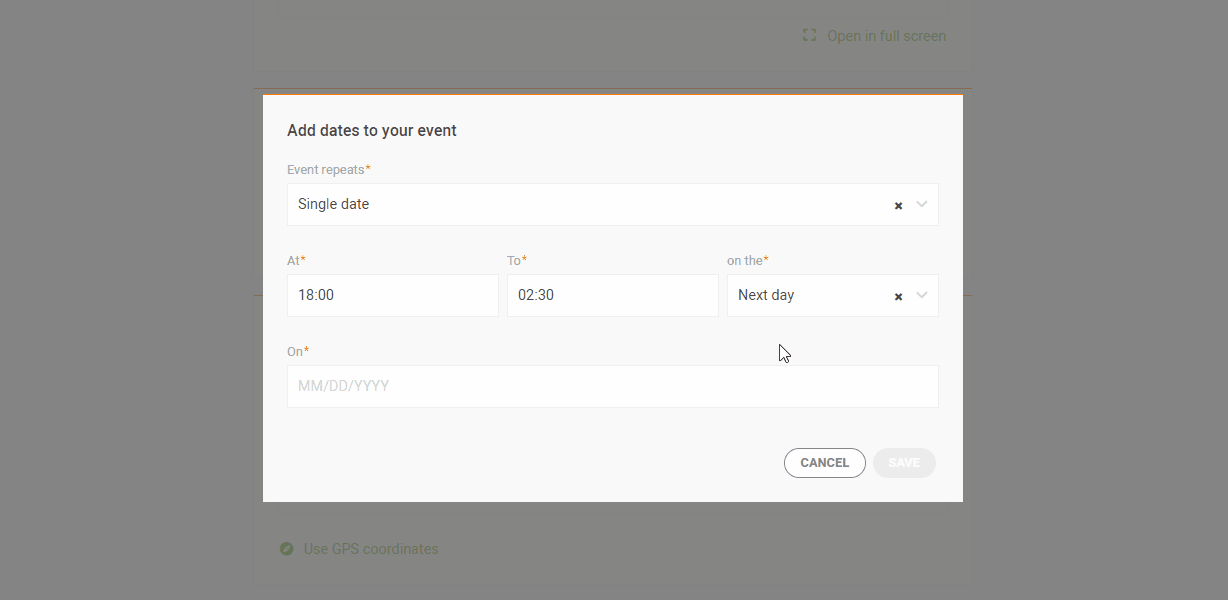Clear the 'Next day' value with the x icon
The width and height of the screenshot is (1228, 600).
(898, 296)
